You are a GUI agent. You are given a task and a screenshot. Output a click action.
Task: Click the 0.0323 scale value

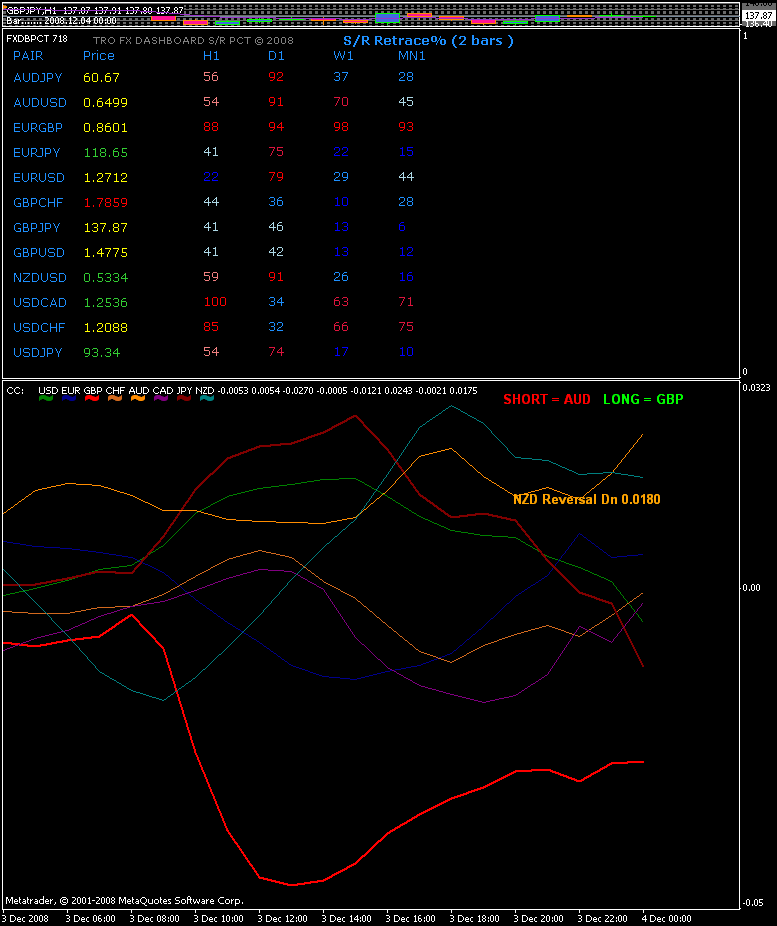click(757, 388)
